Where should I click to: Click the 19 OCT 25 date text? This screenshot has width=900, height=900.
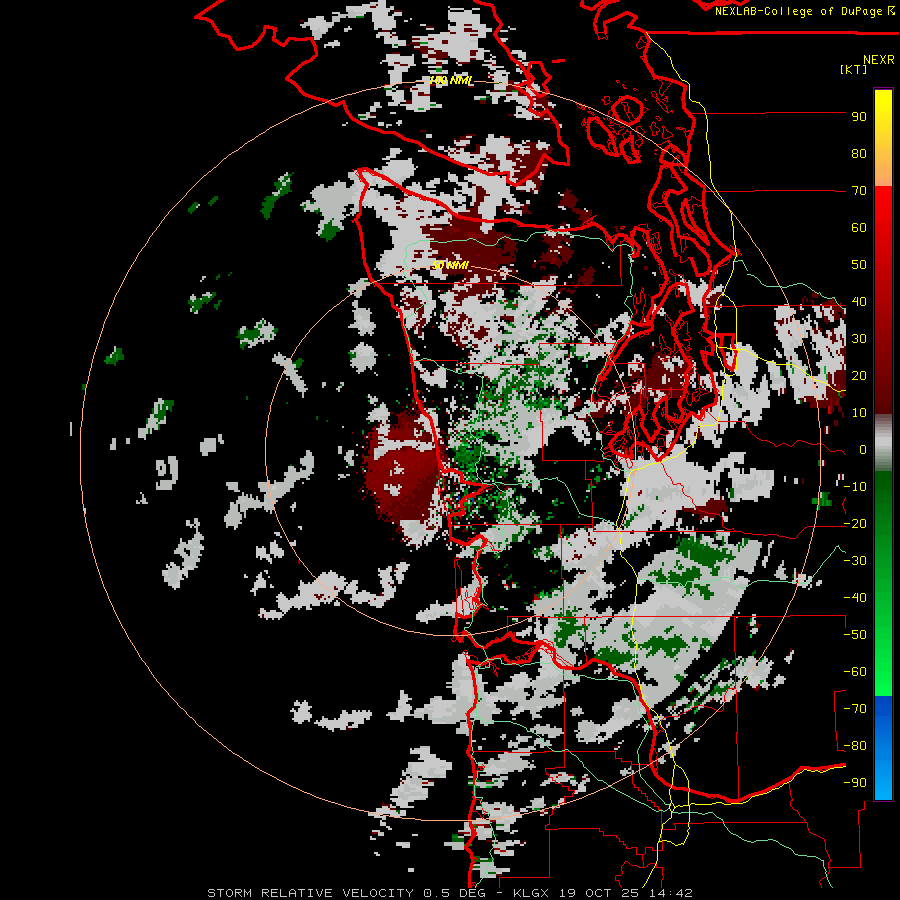pos(599,893)
